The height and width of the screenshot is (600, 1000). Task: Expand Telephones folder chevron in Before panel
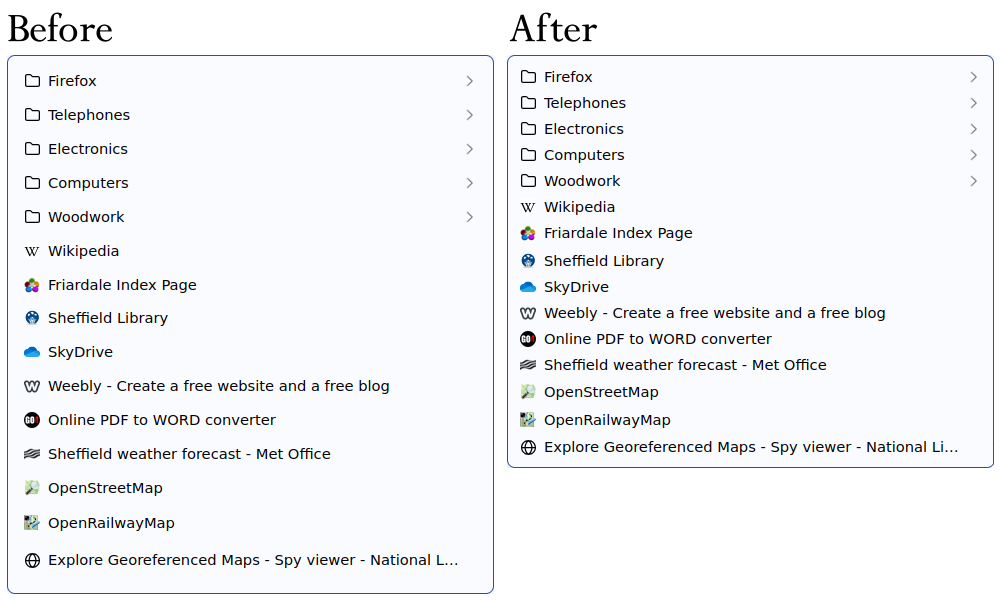coord(469,115)
